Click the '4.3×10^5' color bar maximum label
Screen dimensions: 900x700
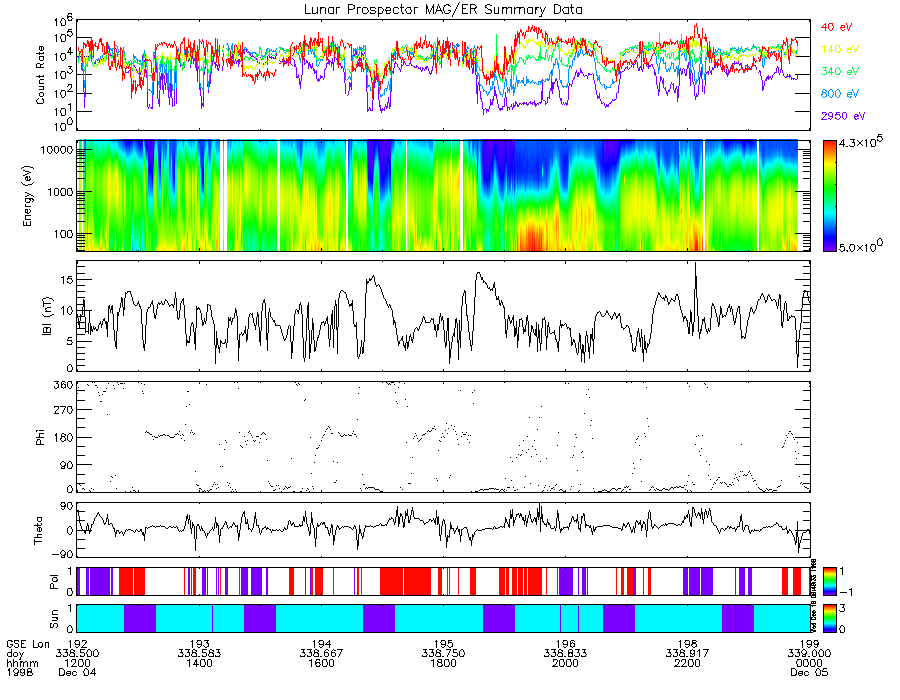pos(861,142)
